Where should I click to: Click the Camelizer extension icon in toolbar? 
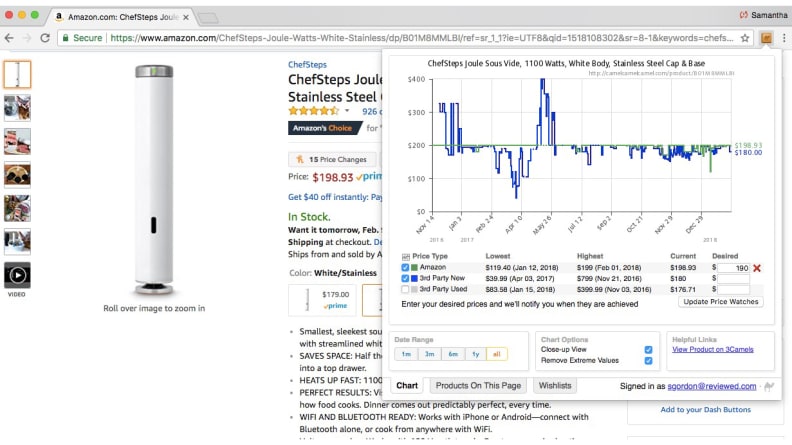click(766, 38)
